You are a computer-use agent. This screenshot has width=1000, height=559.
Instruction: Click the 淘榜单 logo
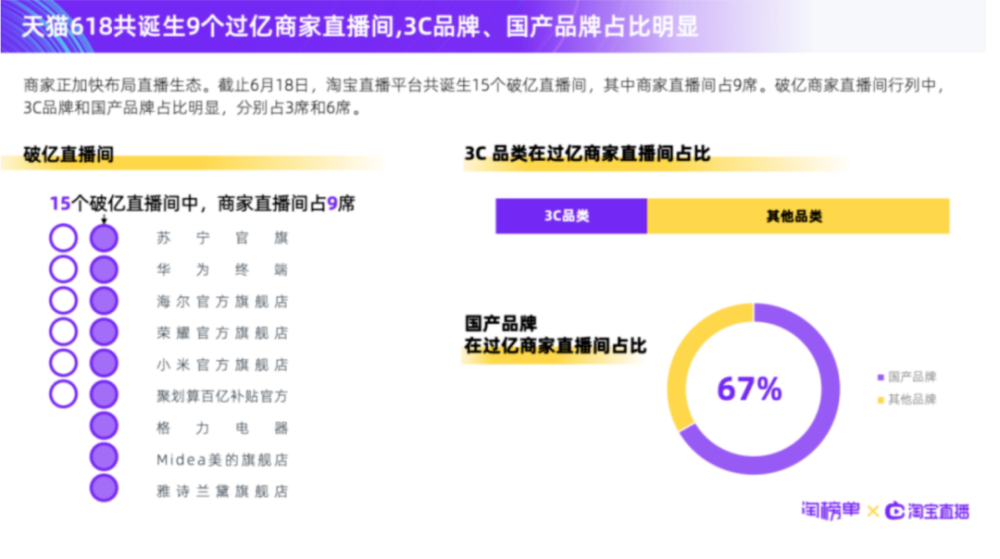[x=830, y=511]
